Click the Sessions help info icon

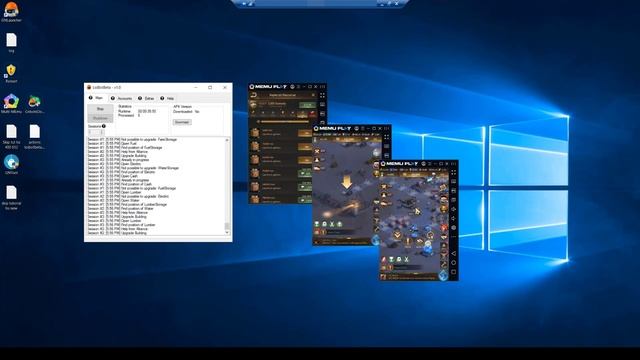pyautogui.click(x=104, y=126)
